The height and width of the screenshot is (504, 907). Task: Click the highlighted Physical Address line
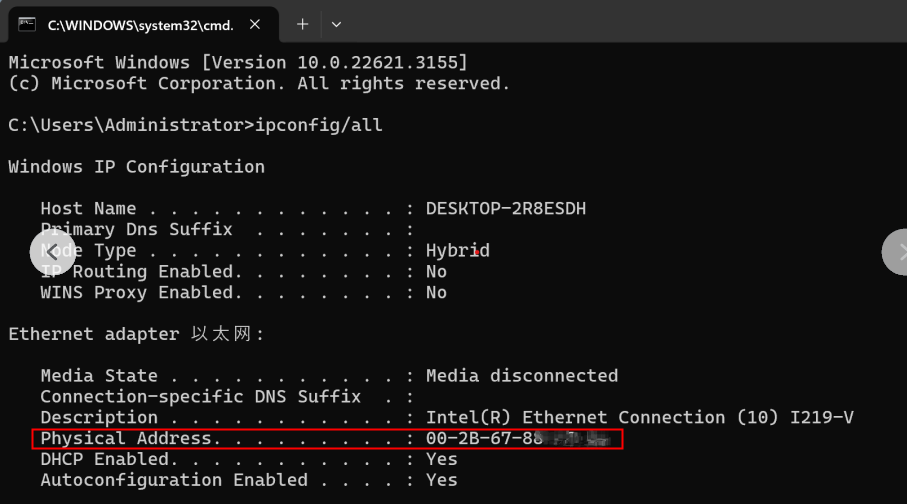[x=327, y=438]
